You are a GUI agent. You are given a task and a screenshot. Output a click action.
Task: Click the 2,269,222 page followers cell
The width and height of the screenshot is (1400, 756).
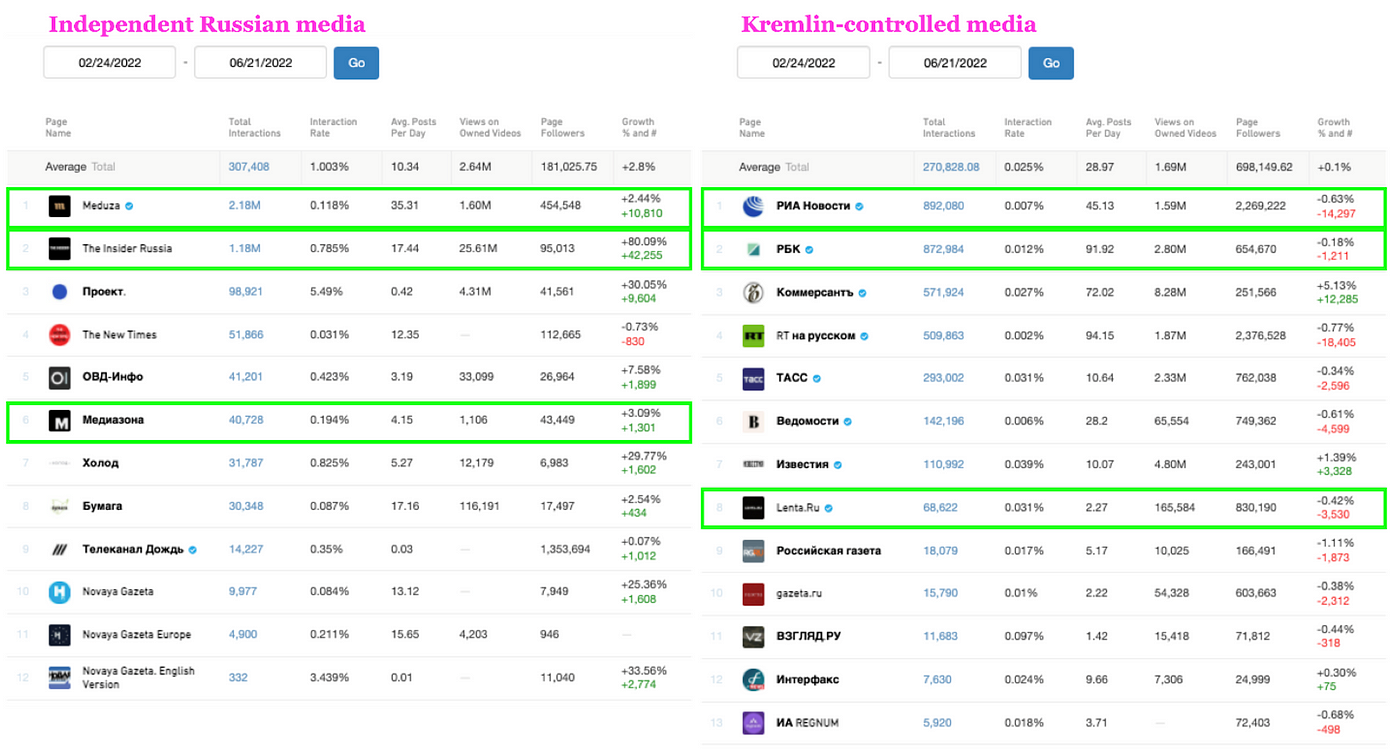coord(1260,206)
